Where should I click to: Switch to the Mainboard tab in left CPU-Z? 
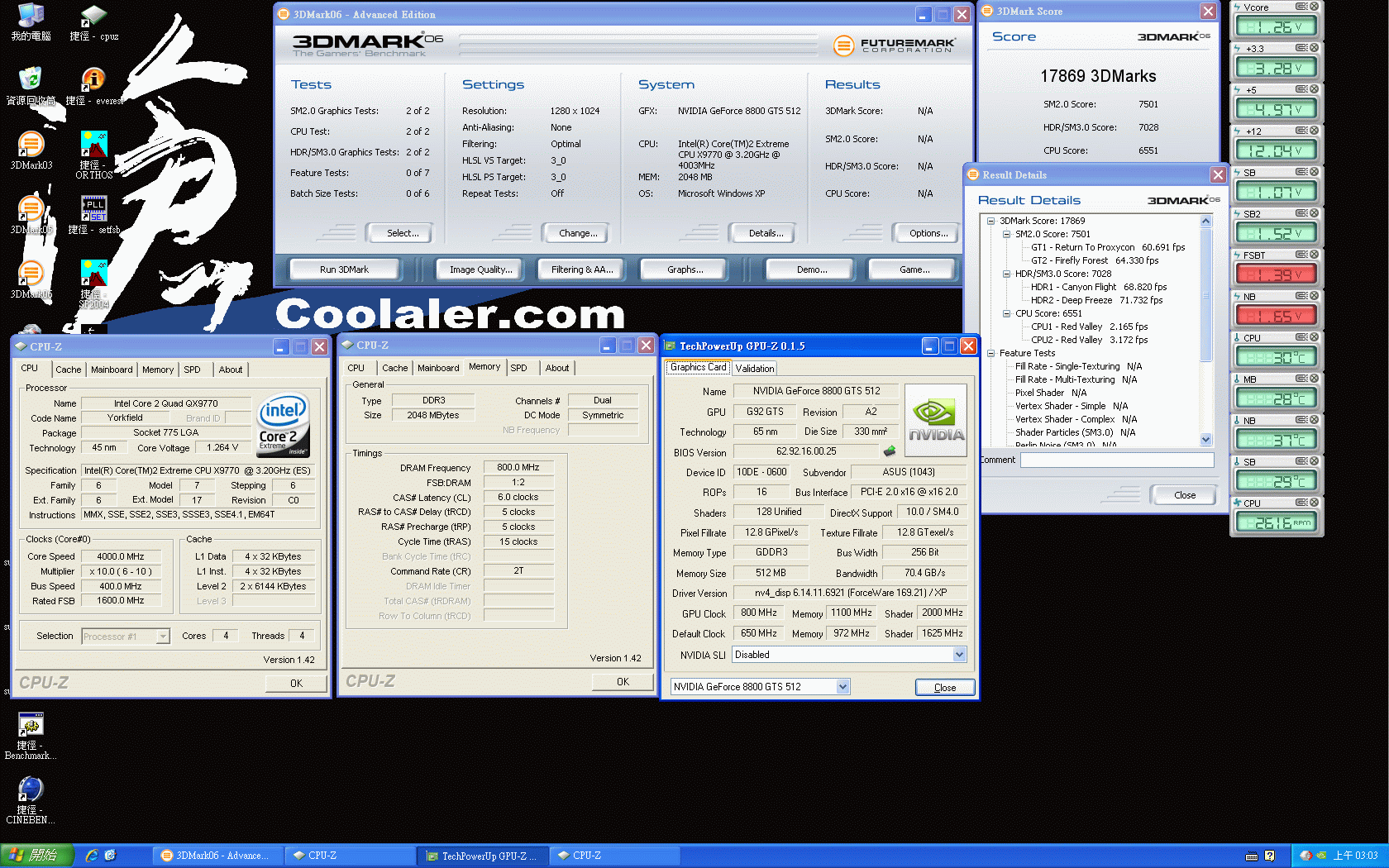point(112,370)
